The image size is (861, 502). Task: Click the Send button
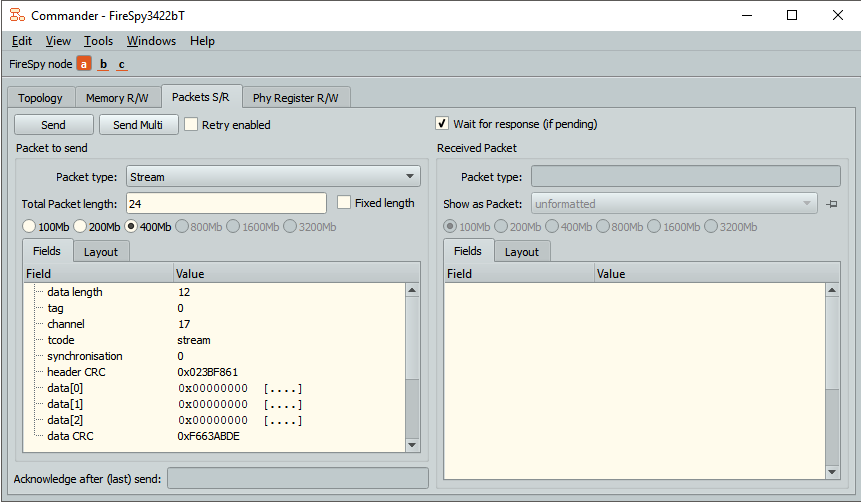coord(53,125)
